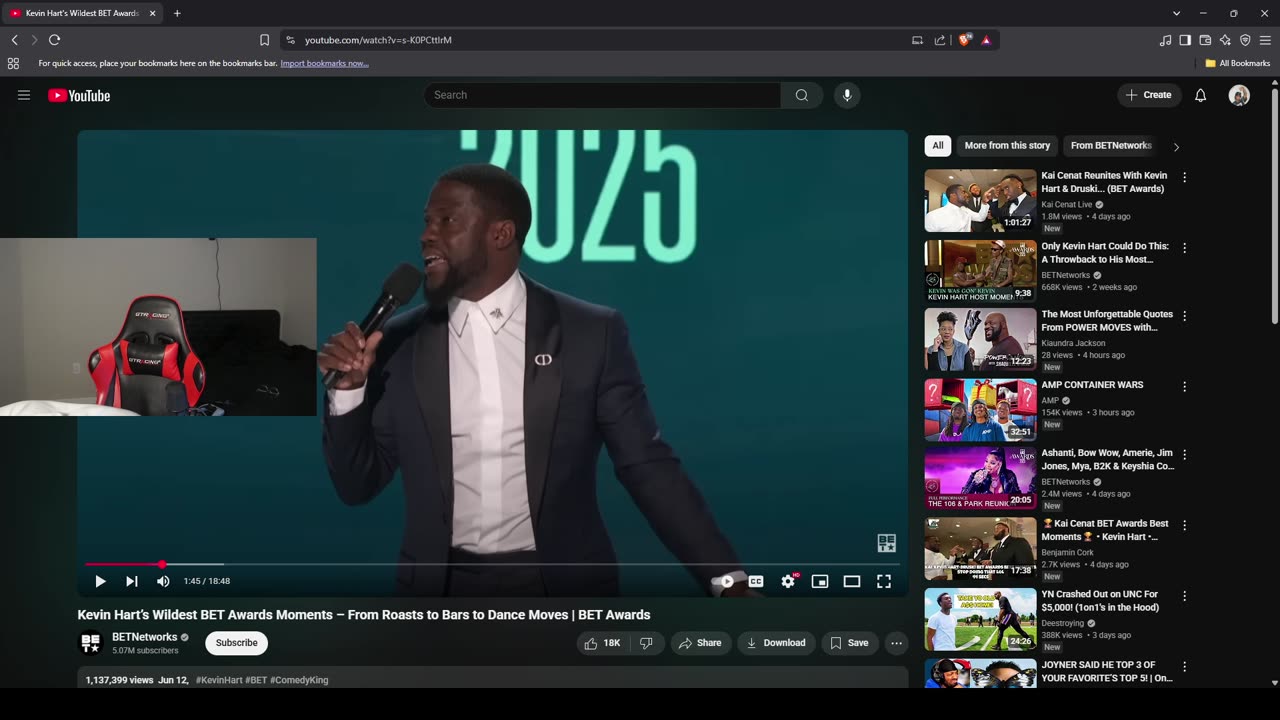The width and height of the screenshot is (1280, 720).
Task: Go to the YouTube home logo
Action: (79, 96)
